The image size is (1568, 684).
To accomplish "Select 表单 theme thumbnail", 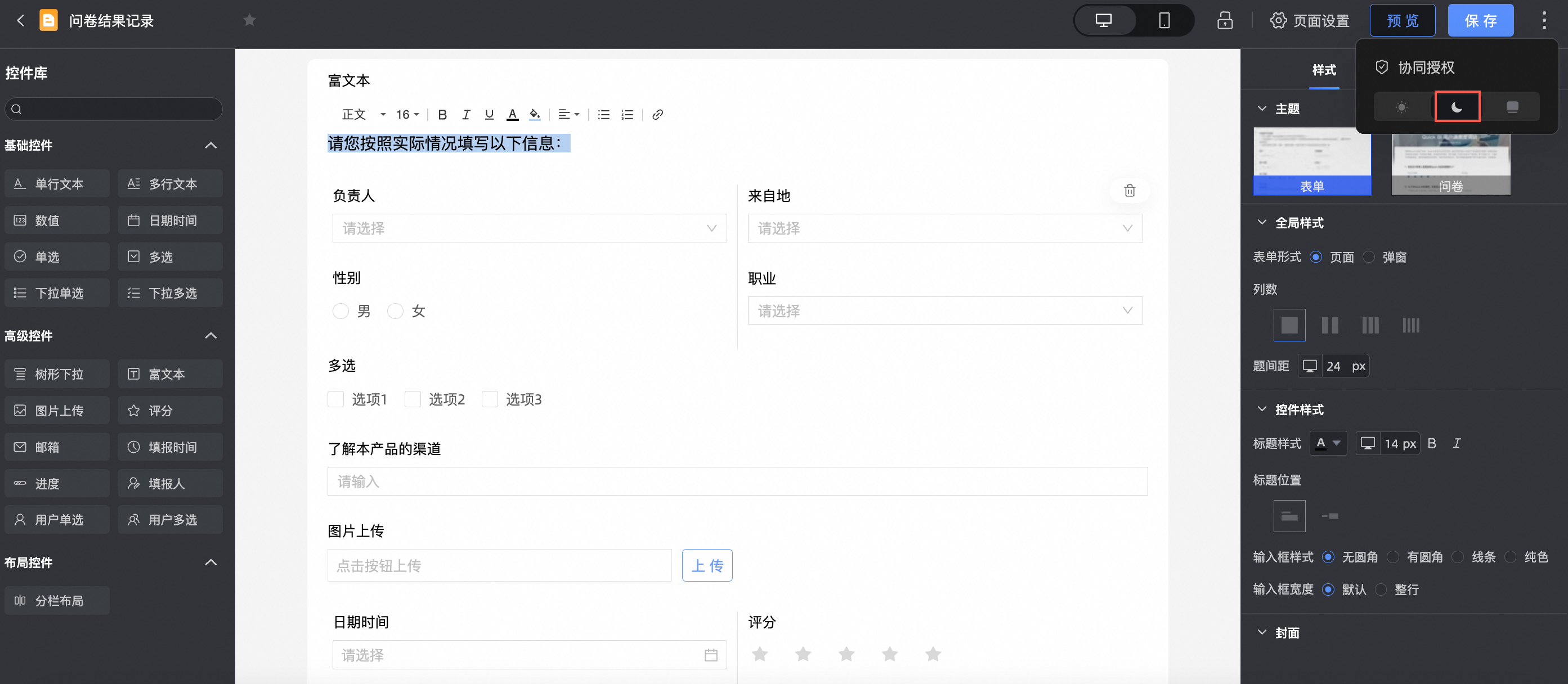I will click(1312, 161).
